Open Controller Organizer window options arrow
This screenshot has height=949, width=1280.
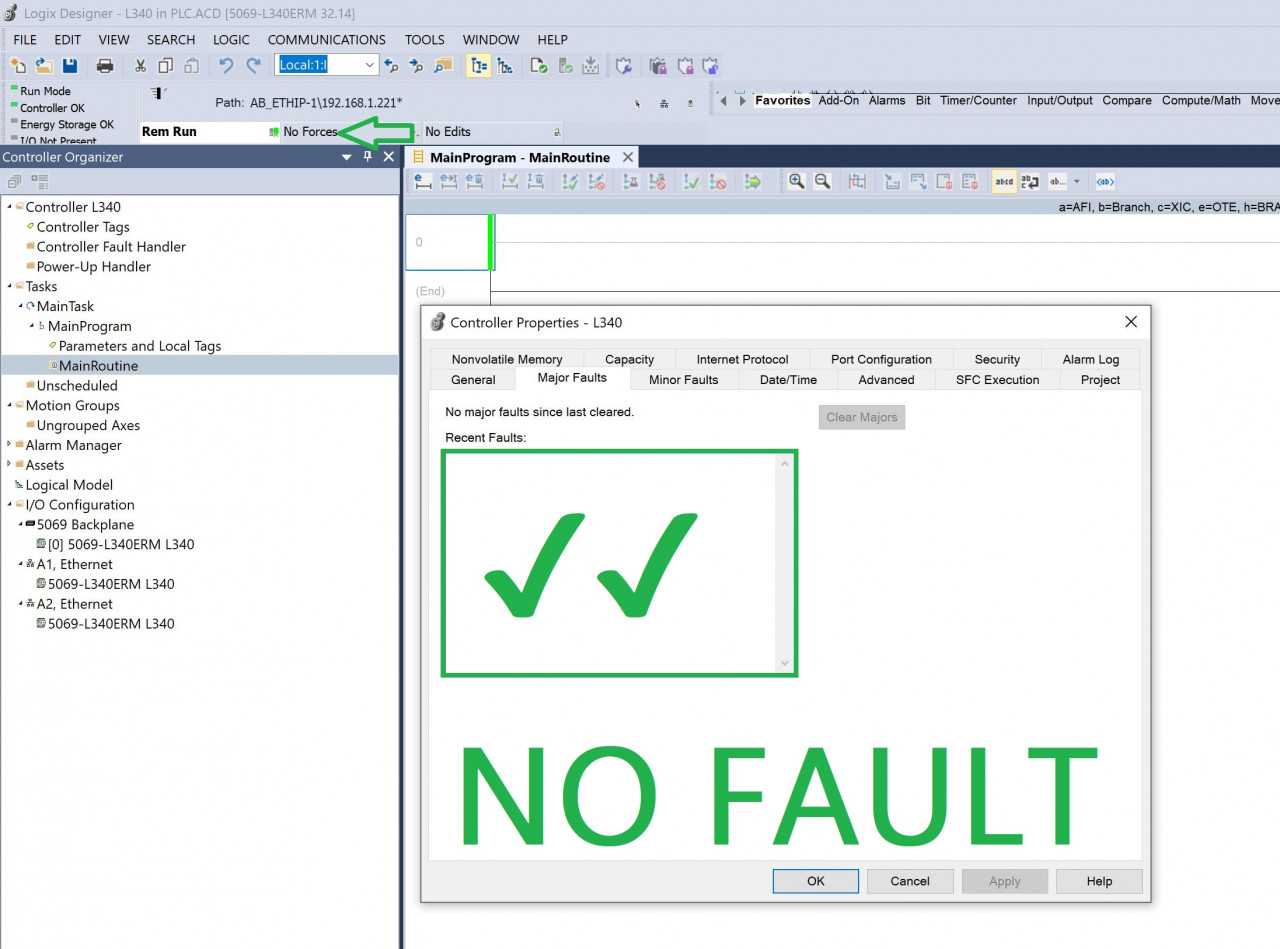(x=347, y=157)
